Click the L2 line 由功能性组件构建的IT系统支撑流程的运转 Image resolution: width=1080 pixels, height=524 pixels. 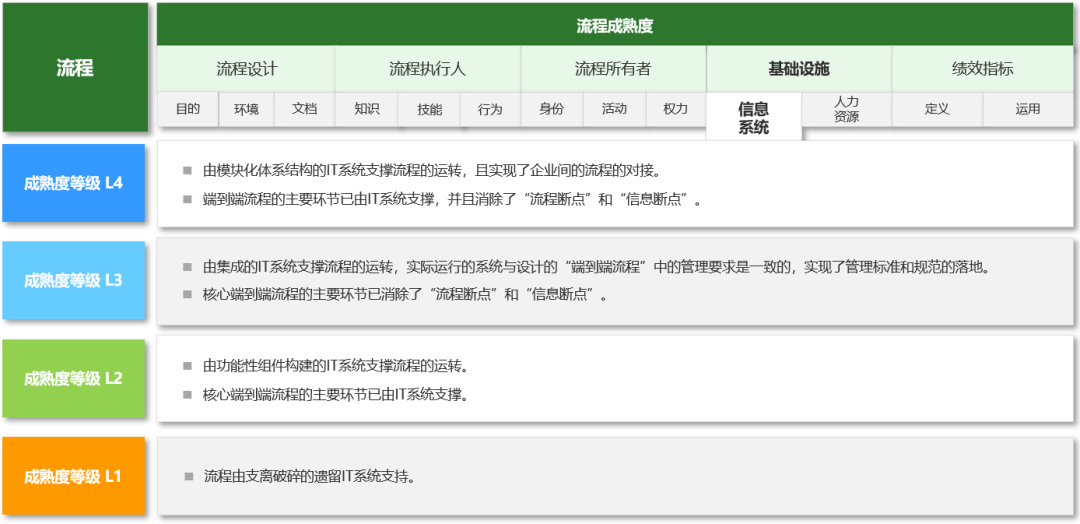[335, 365]
